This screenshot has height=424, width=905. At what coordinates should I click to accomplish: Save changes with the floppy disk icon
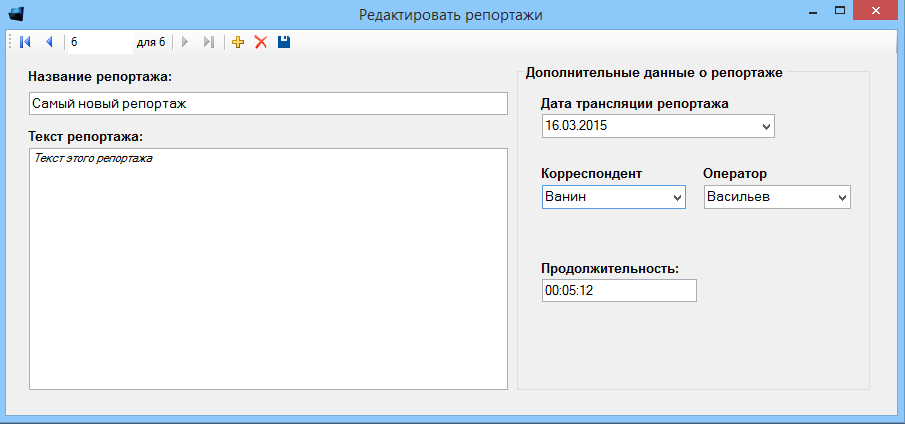click(x=284, y=42)
